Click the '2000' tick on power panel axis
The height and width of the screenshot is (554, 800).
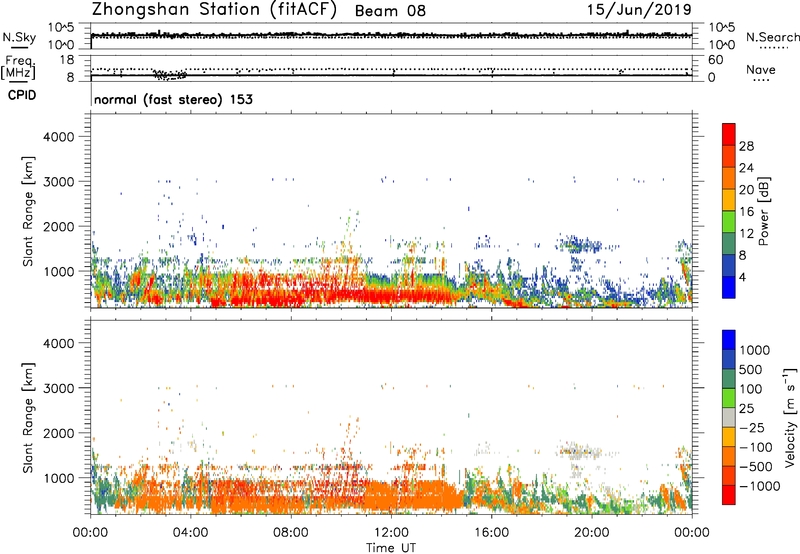(59, 226)
